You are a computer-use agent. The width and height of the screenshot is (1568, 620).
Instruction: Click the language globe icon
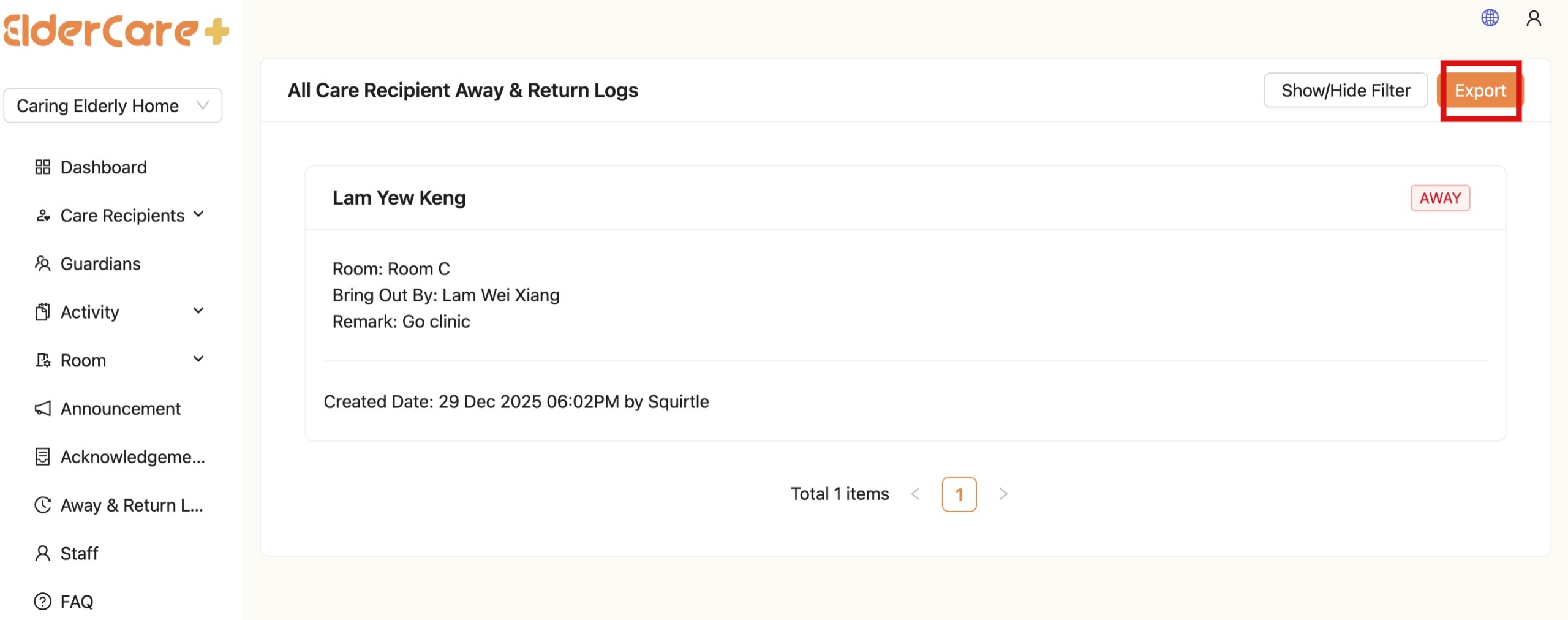coord(1490,17)
